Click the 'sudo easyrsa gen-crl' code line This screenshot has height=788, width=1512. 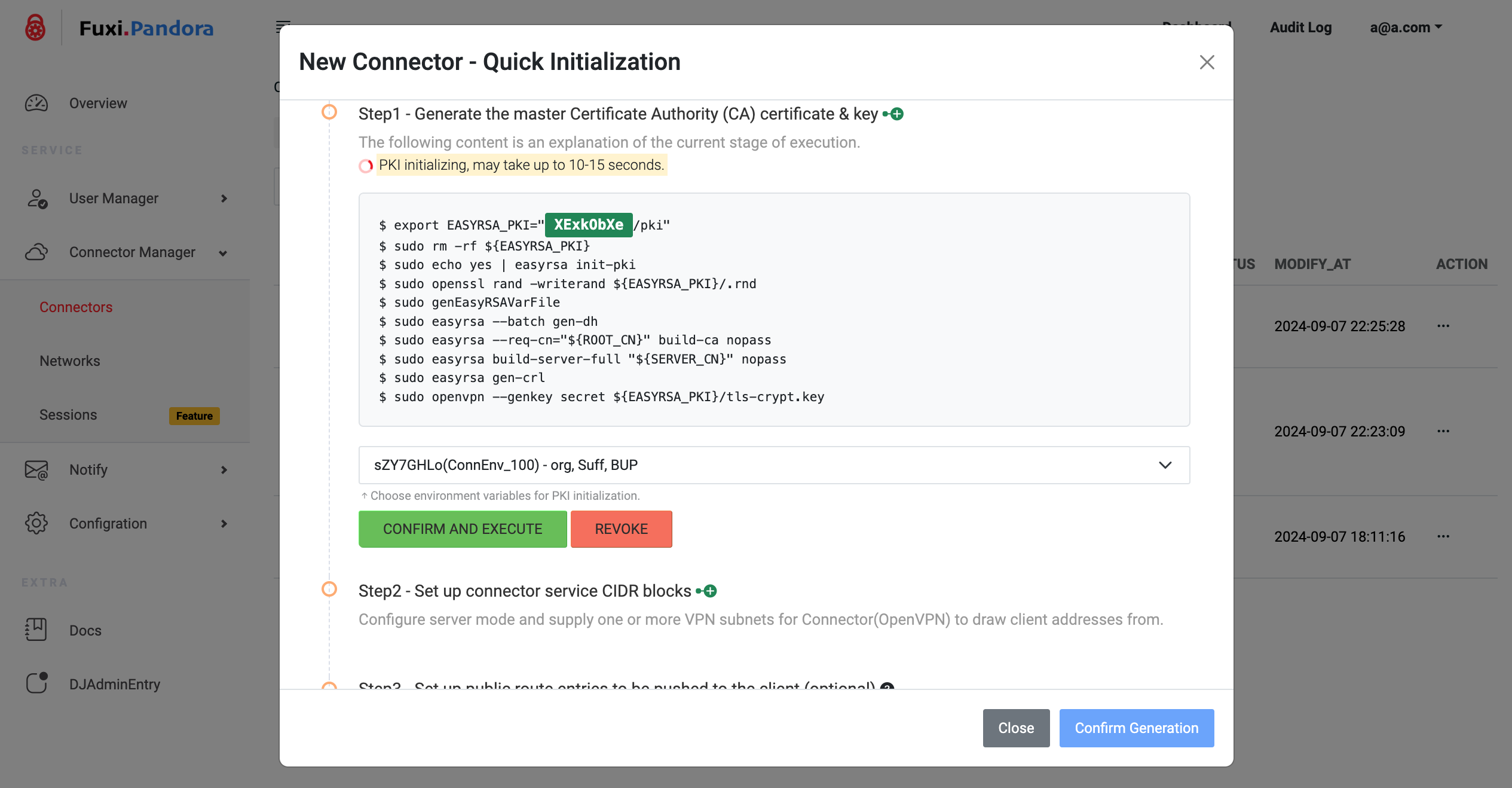point(462,378)
